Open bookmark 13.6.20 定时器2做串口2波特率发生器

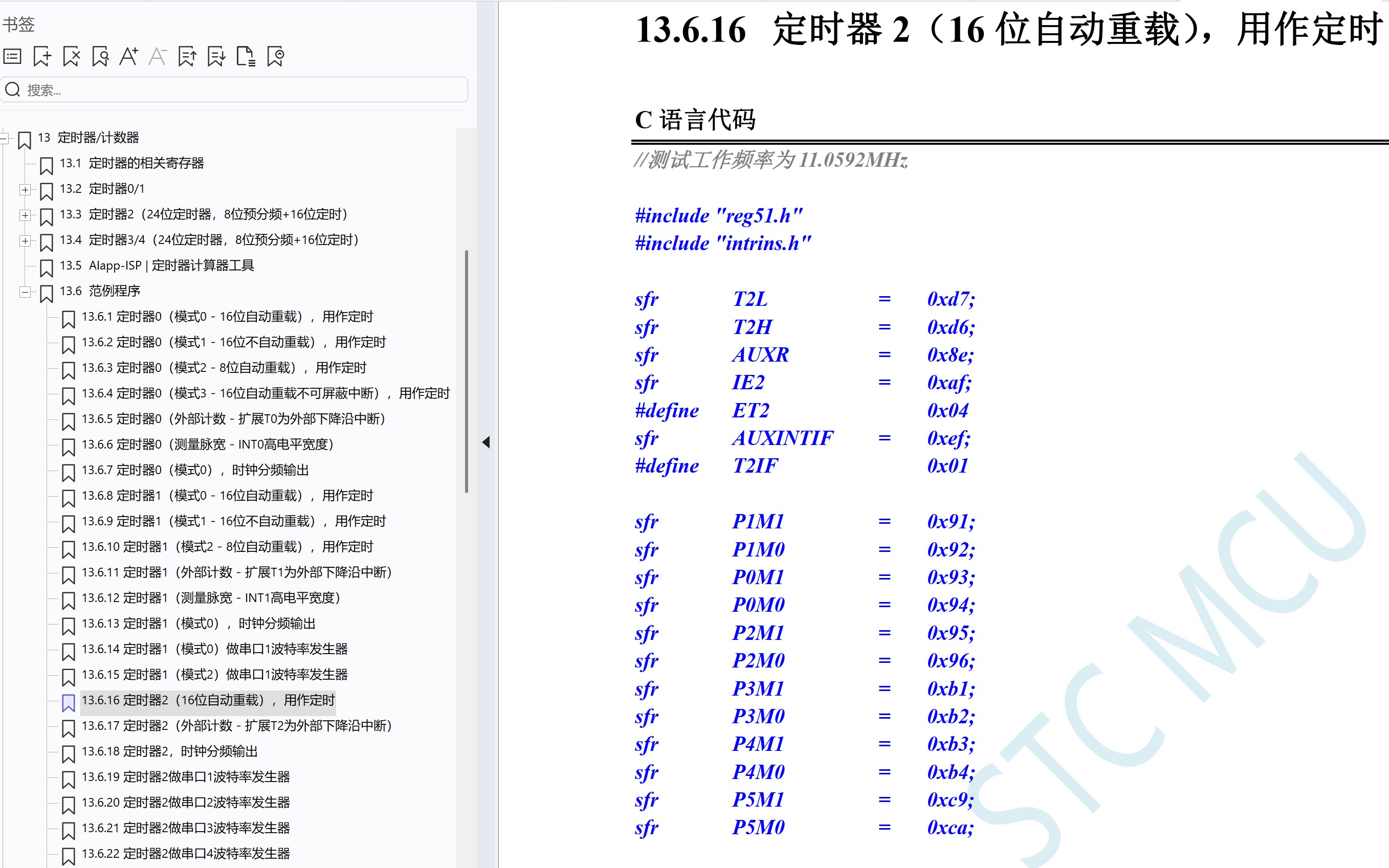tap(186, 803)
